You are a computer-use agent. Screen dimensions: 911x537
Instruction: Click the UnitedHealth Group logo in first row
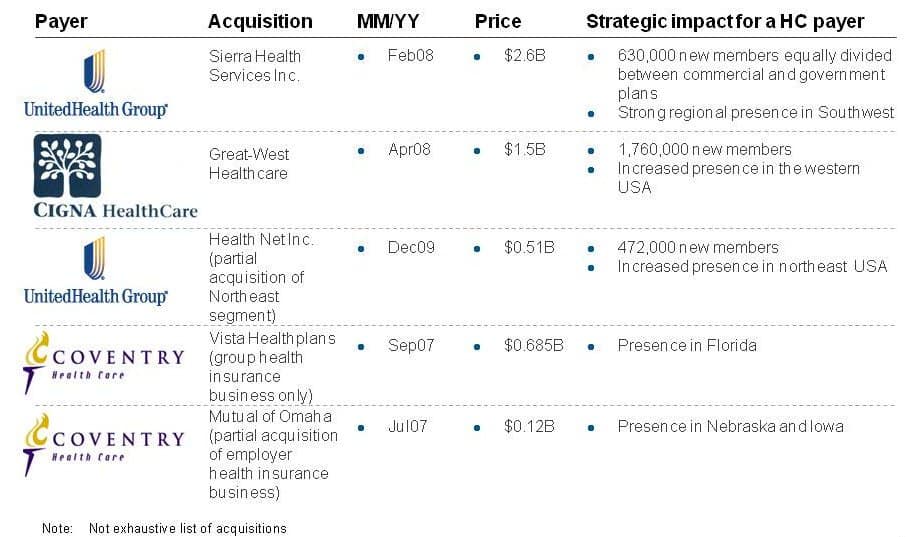pos(96,84)
